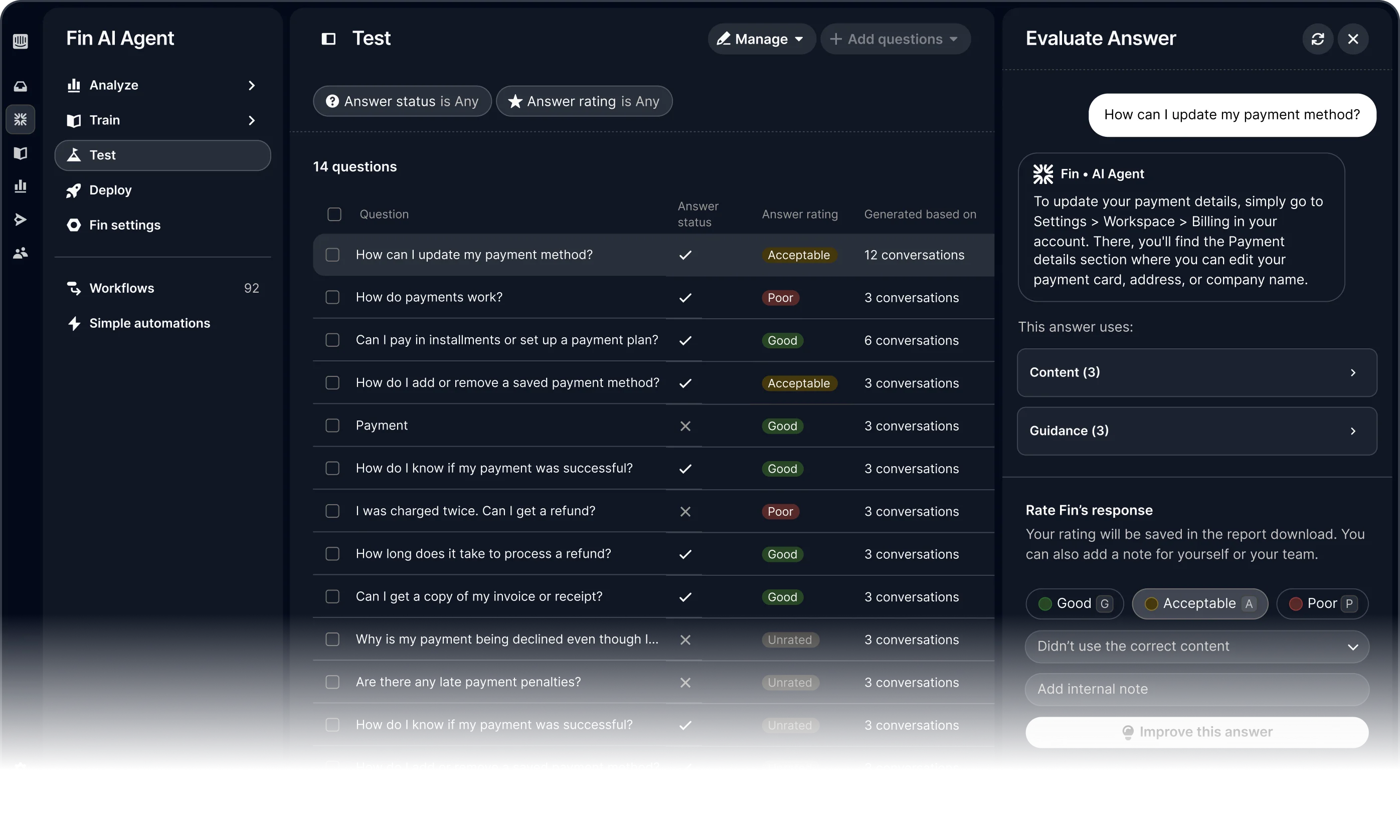The image size is (1400, 840).
Task: Click the Fin AI Agent rail icon
Action: (21, 119)
